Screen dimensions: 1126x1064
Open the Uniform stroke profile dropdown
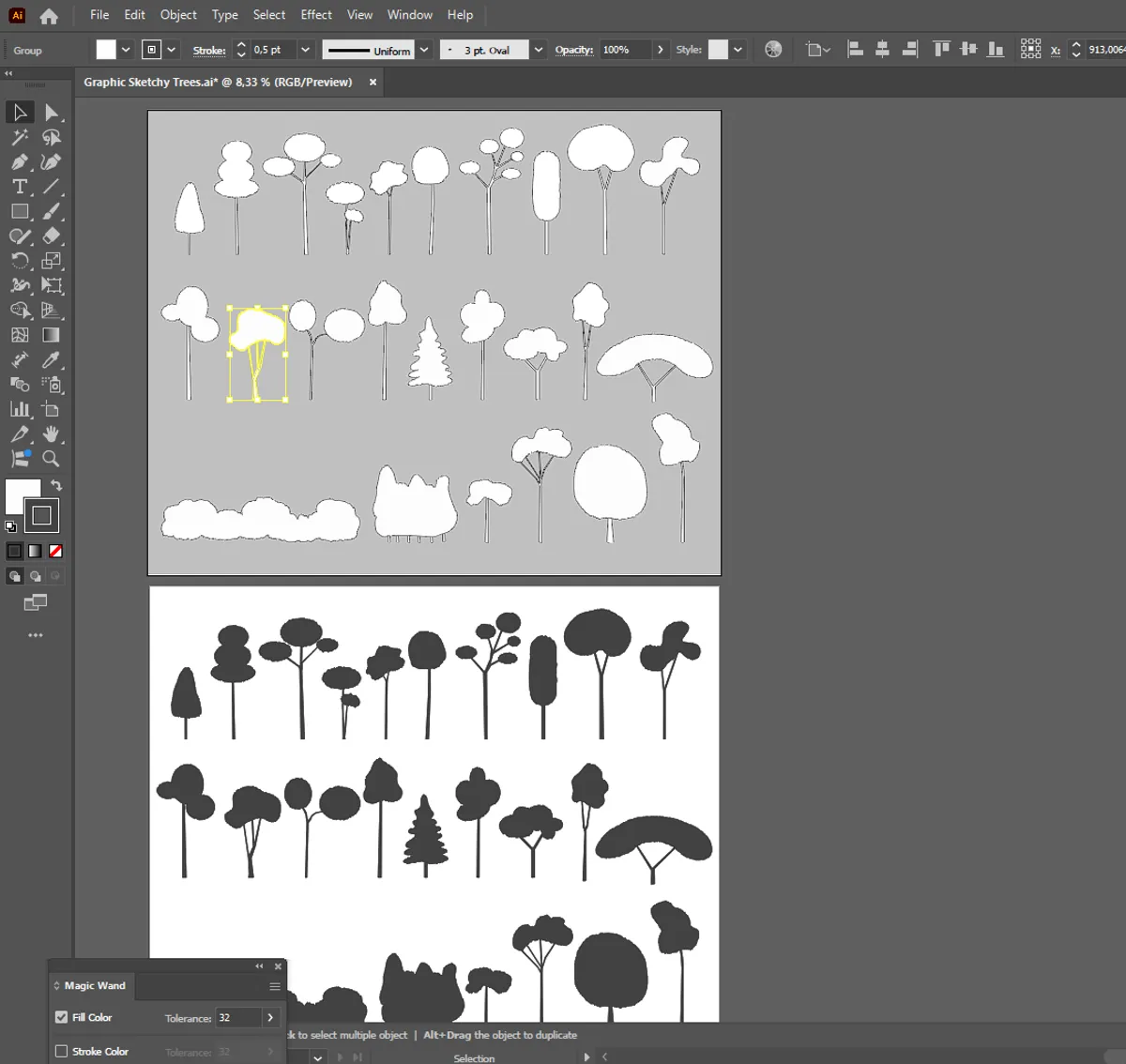424,50
